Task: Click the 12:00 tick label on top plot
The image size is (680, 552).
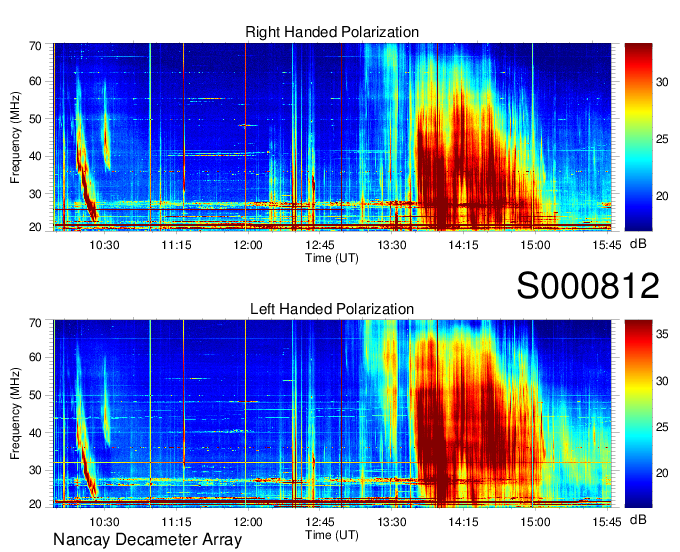Action: pyautogui.click(x=248, y=245)
